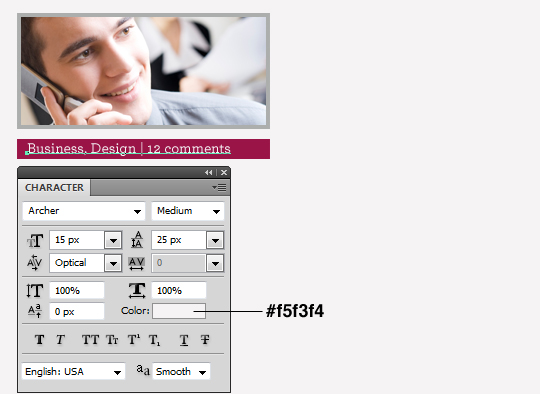Click the #f5f3f4 color label

click(295, 311)
